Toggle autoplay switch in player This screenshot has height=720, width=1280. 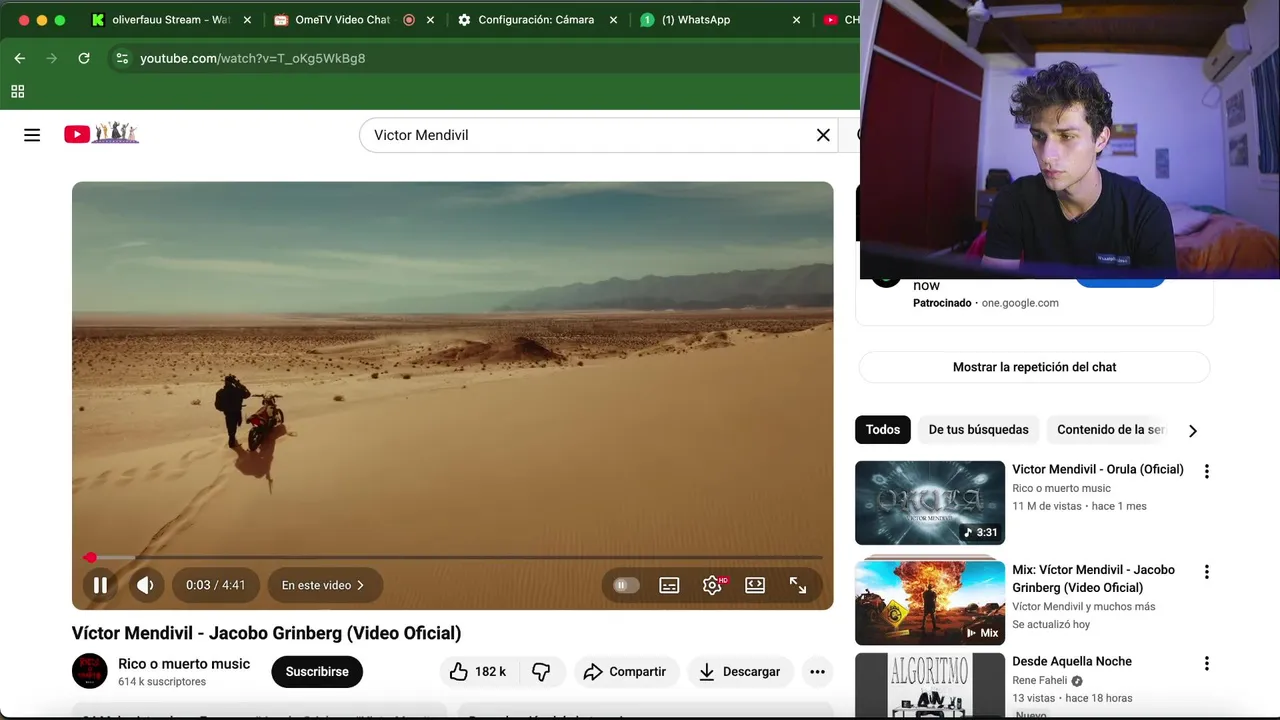[x=626, y=585]
